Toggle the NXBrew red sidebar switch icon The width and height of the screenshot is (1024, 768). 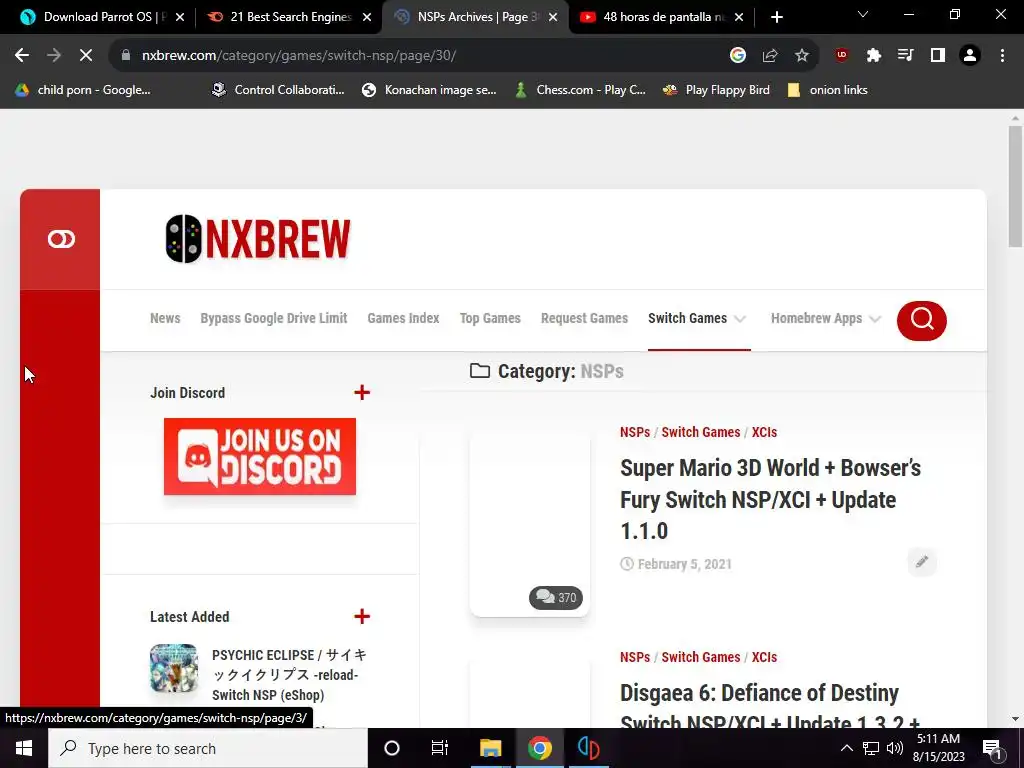61,239
